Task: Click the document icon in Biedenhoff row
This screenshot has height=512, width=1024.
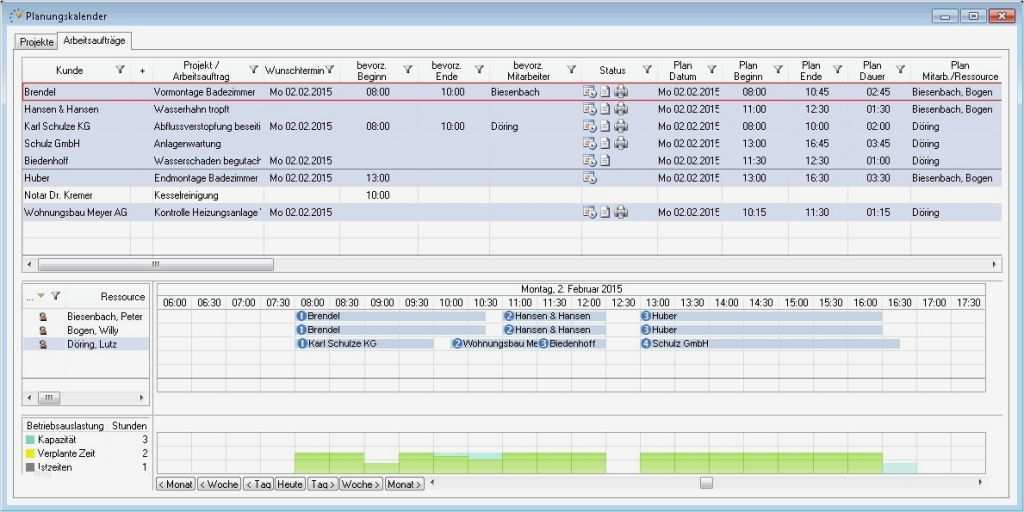Action: coord(605,160)
